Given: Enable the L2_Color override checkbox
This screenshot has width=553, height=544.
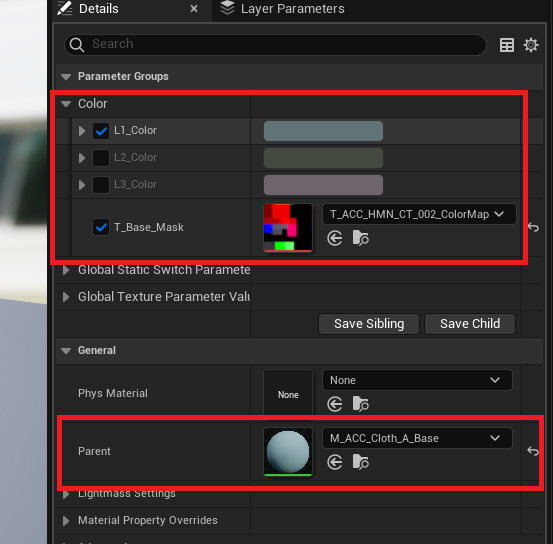Looking at the screenshot, I should coord(101,158).
